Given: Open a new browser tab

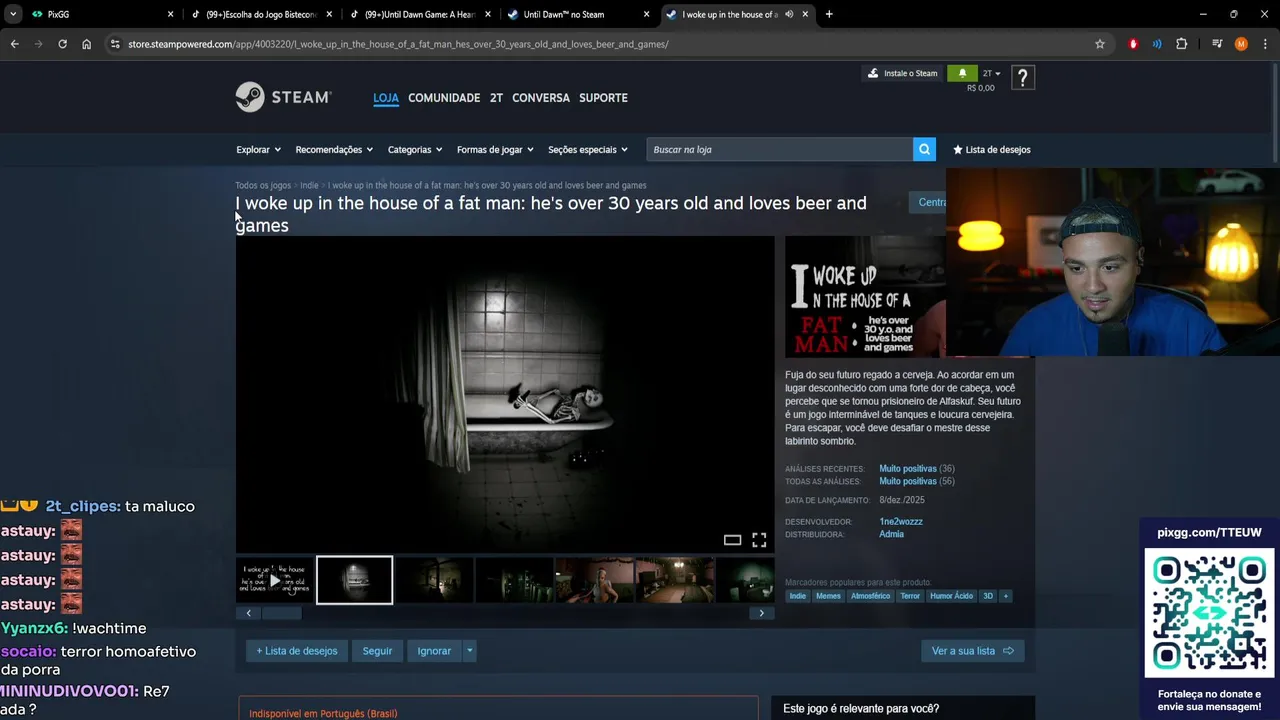Looking at the screenshot, I should (829, 14).
